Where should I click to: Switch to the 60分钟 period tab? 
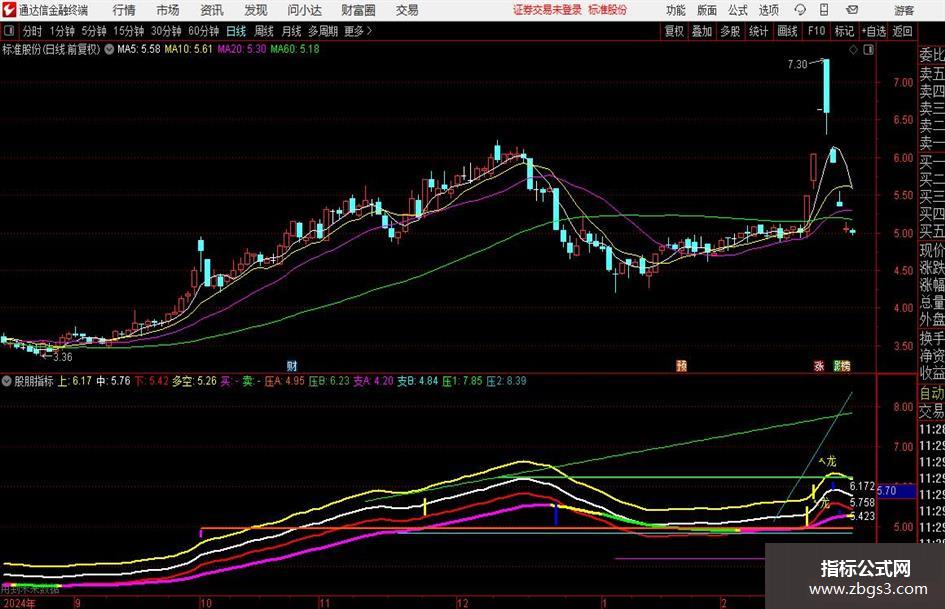pos(204,31)
